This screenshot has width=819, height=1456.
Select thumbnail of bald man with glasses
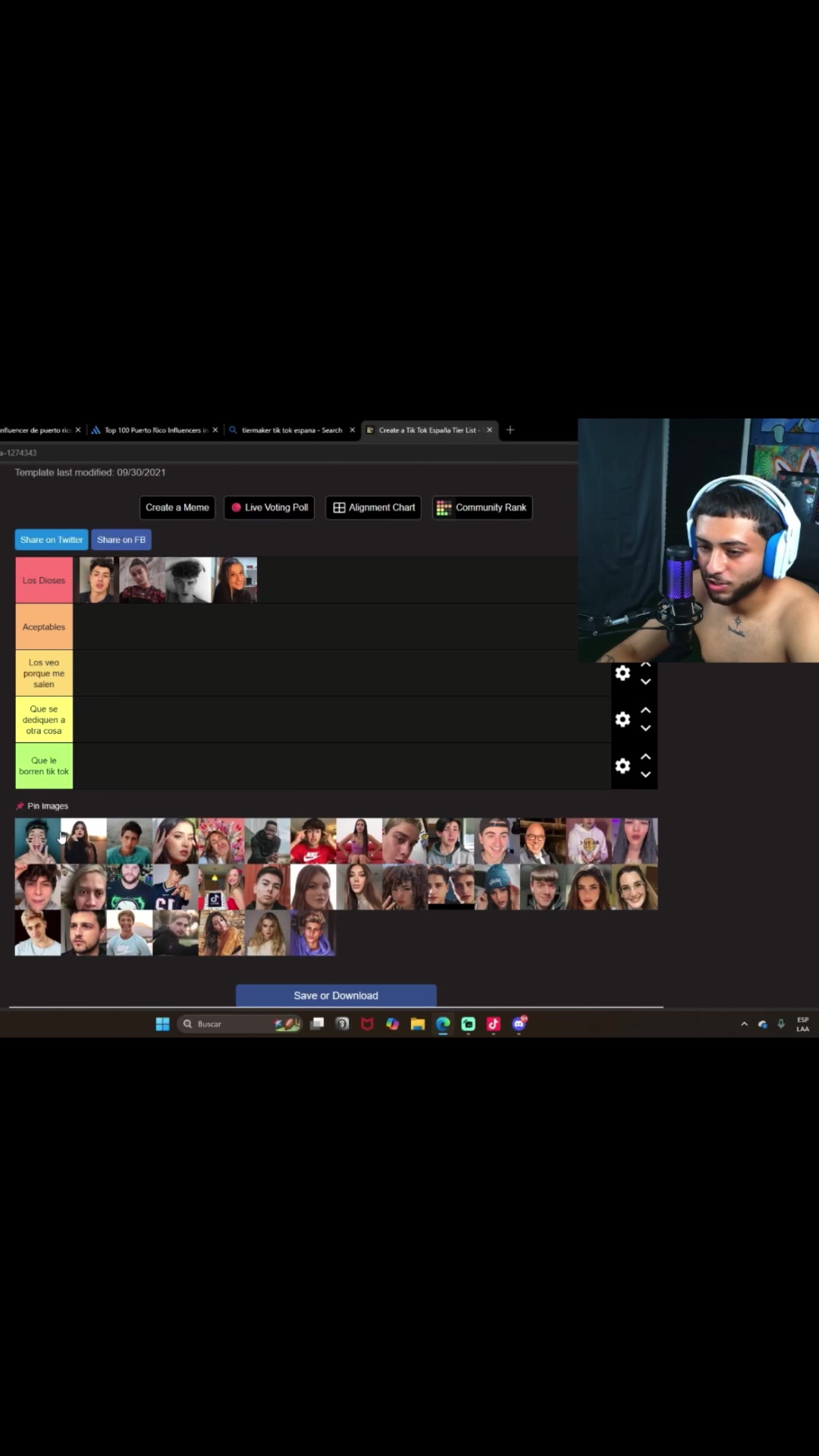tap(543, 841)
